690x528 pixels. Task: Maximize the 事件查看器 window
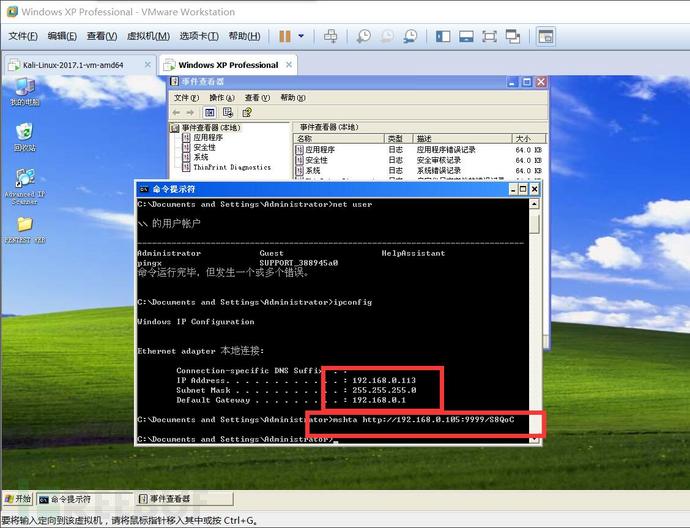(x=527, y=82)
